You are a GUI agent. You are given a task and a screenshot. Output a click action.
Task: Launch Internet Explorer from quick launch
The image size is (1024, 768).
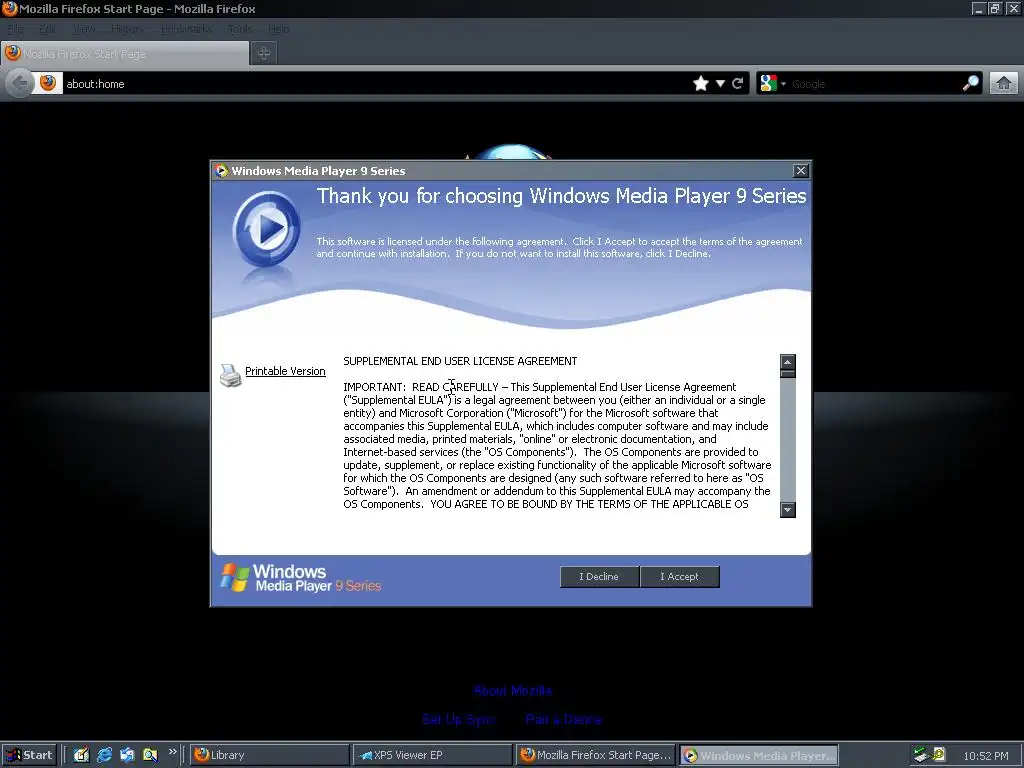coord(104,755)
